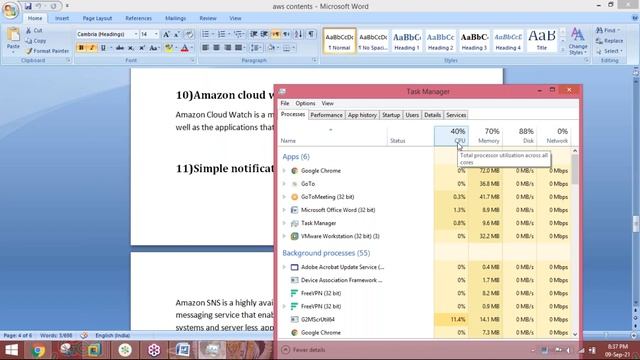Screen dimensions: 640x360
Task: Sort processes by Memory column header
Action: pyautogui.click(x=486, y=136)
